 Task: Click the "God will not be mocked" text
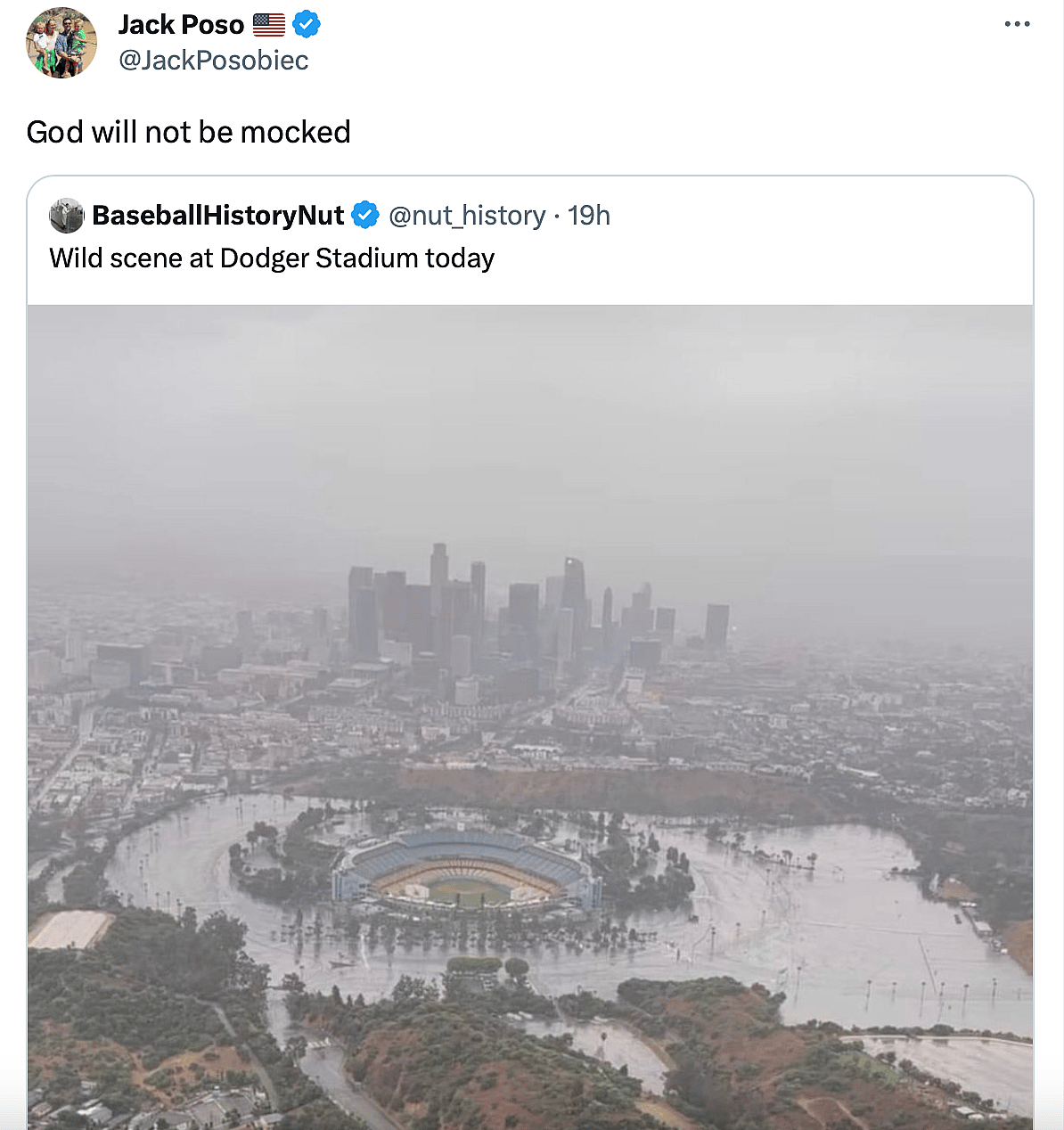[x=188, y=132]
